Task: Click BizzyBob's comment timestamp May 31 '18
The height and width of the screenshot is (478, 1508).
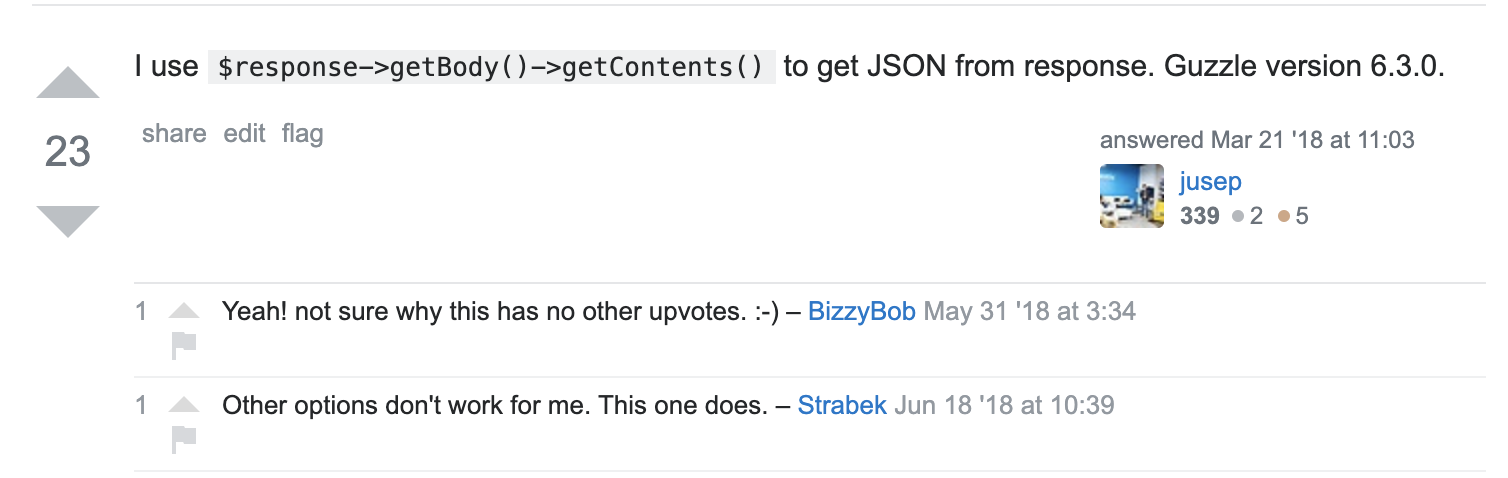Action: tap(1029, 311)
